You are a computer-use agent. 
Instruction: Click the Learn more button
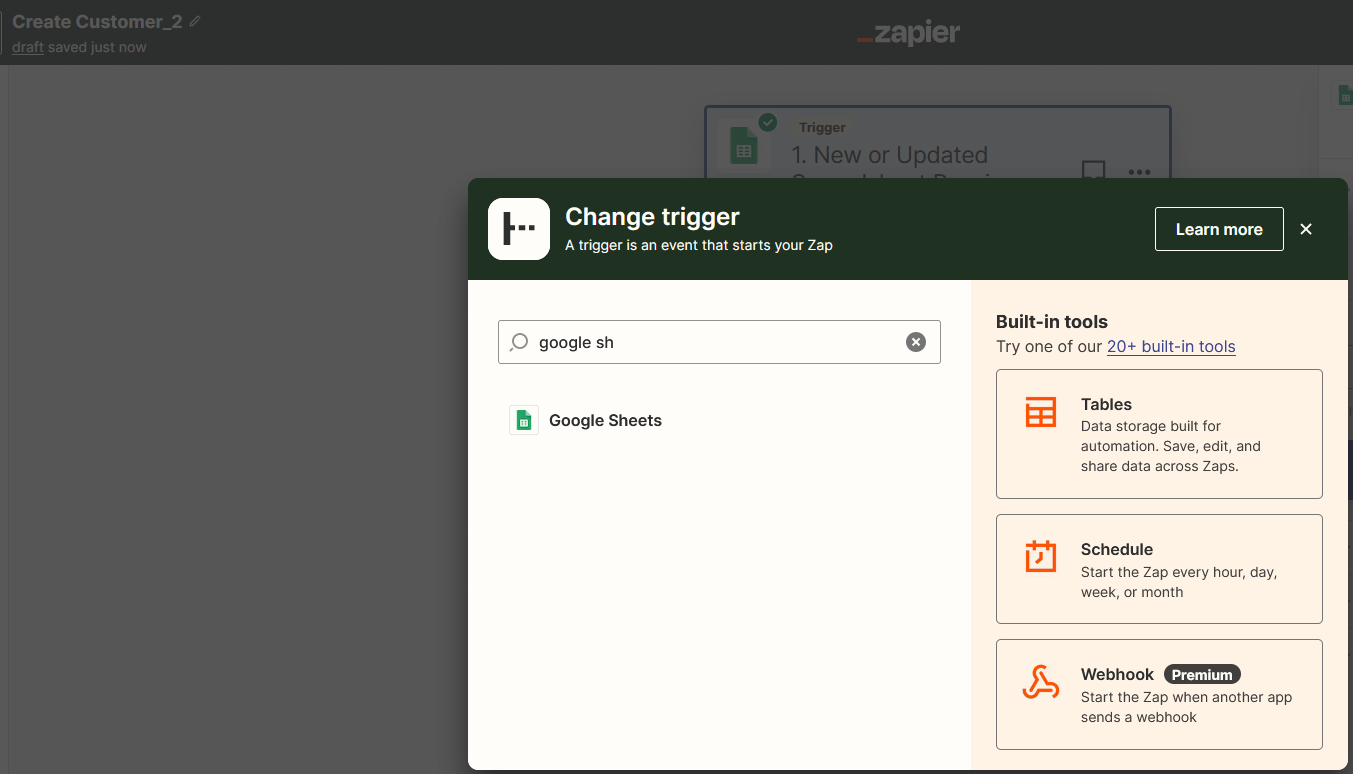[x=1218, y=229]
